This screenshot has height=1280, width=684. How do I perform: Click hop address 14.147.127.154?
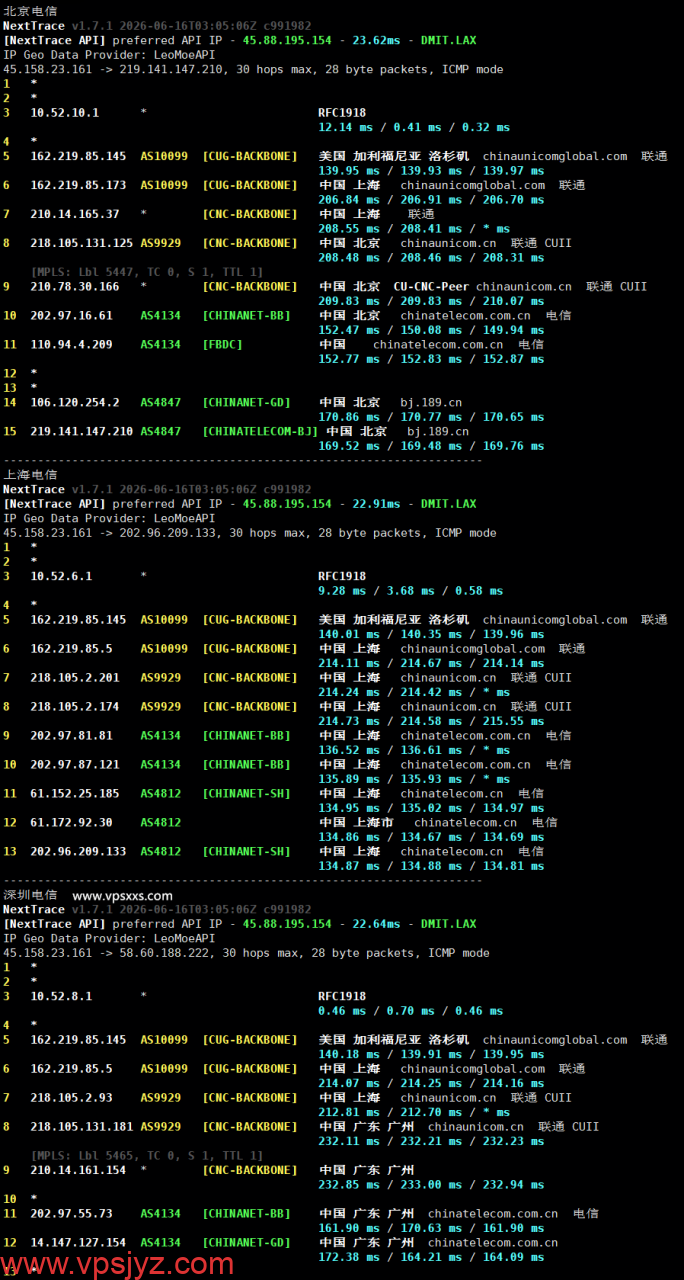click(x=79, y=1242)
